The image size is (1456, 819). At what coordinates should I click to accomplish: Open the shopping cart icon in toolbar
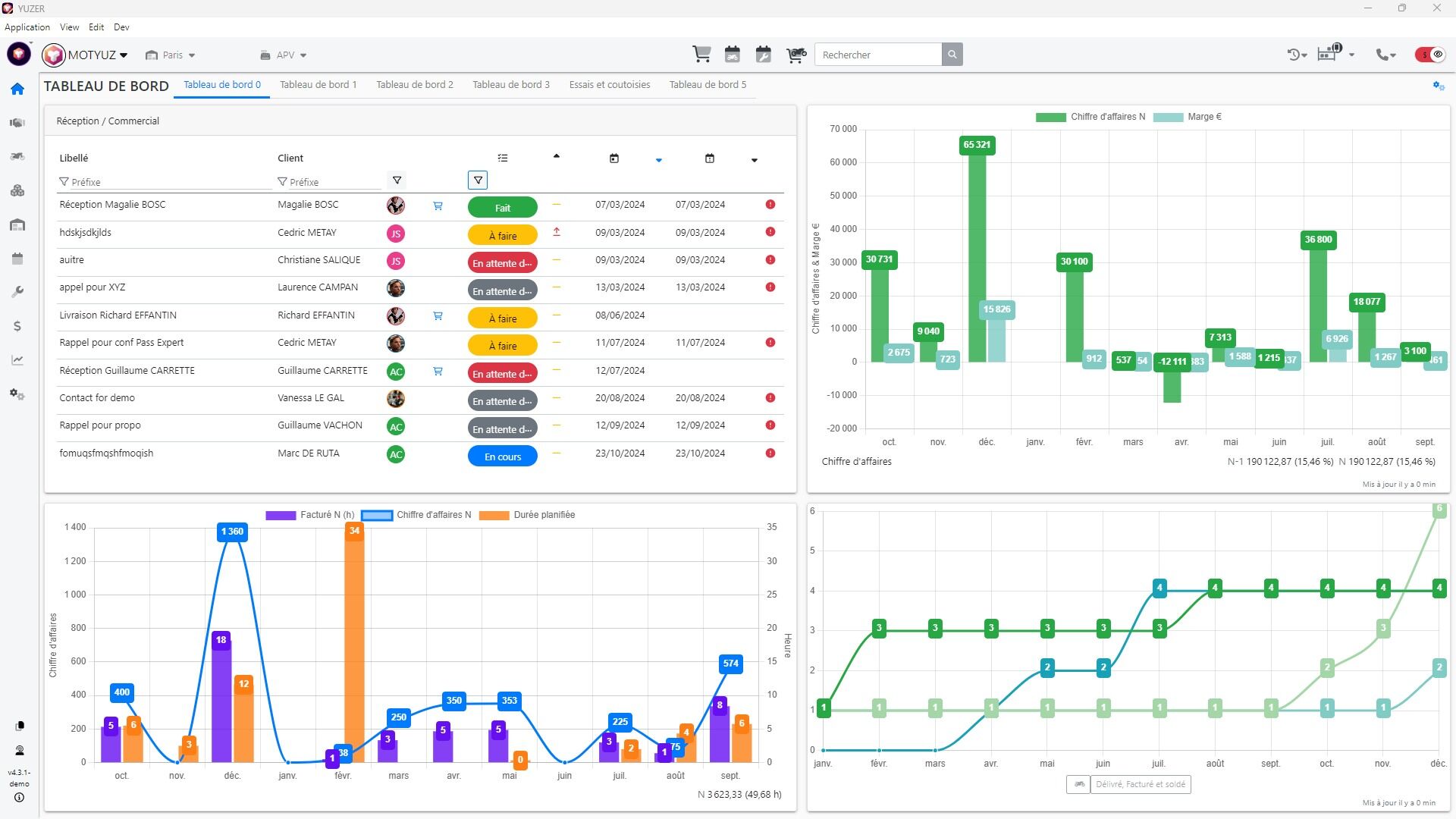(x=701, y=55)
